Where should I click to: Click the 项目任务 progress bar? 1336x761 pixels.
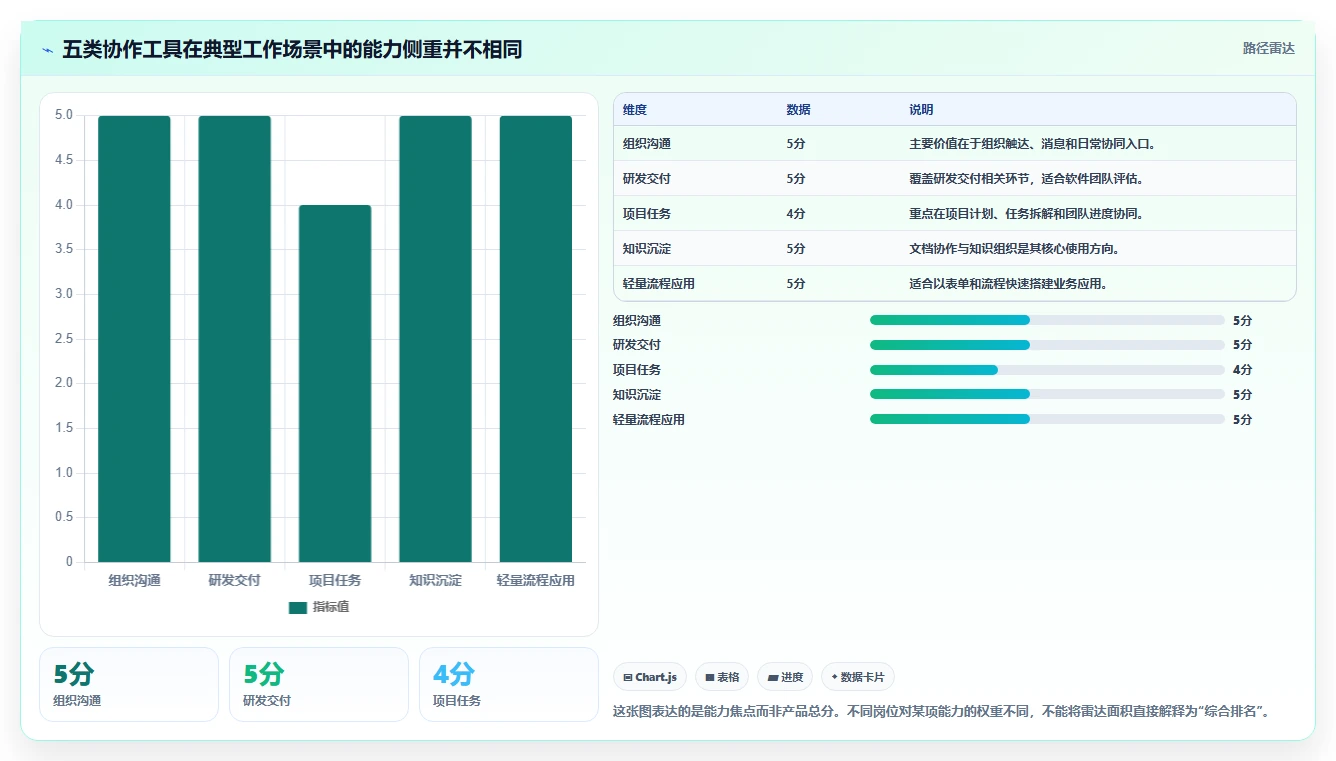(1047, 370)
